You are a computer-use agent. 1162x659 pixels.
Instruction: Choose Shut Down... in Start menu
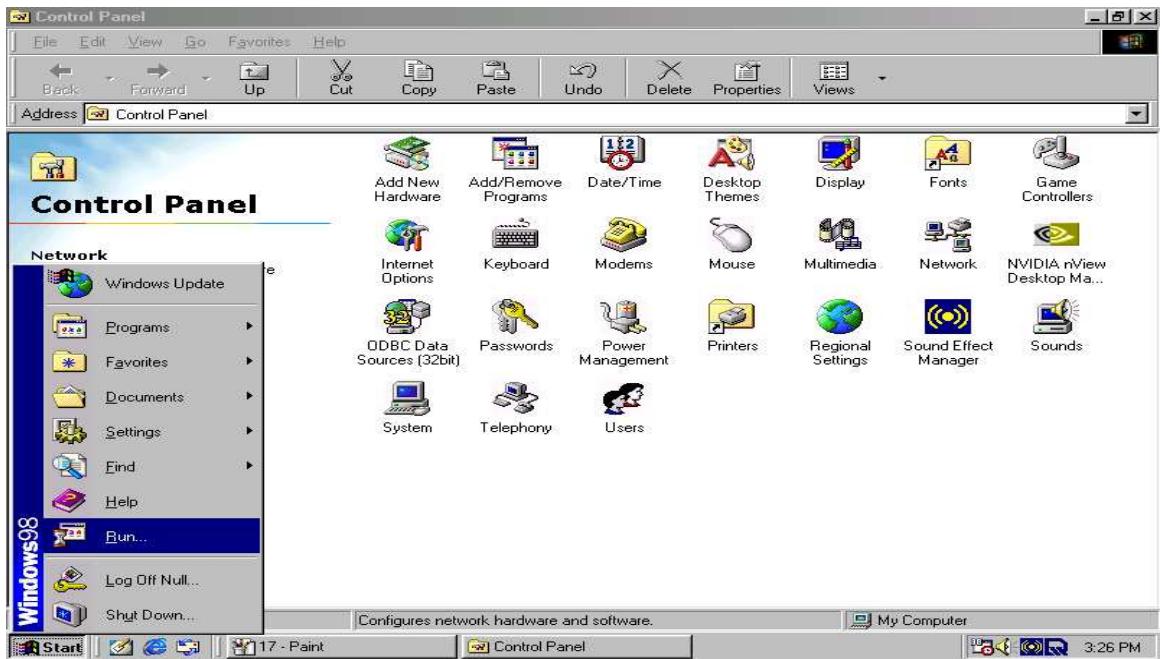pyautogui.click(x=152, y=615)
